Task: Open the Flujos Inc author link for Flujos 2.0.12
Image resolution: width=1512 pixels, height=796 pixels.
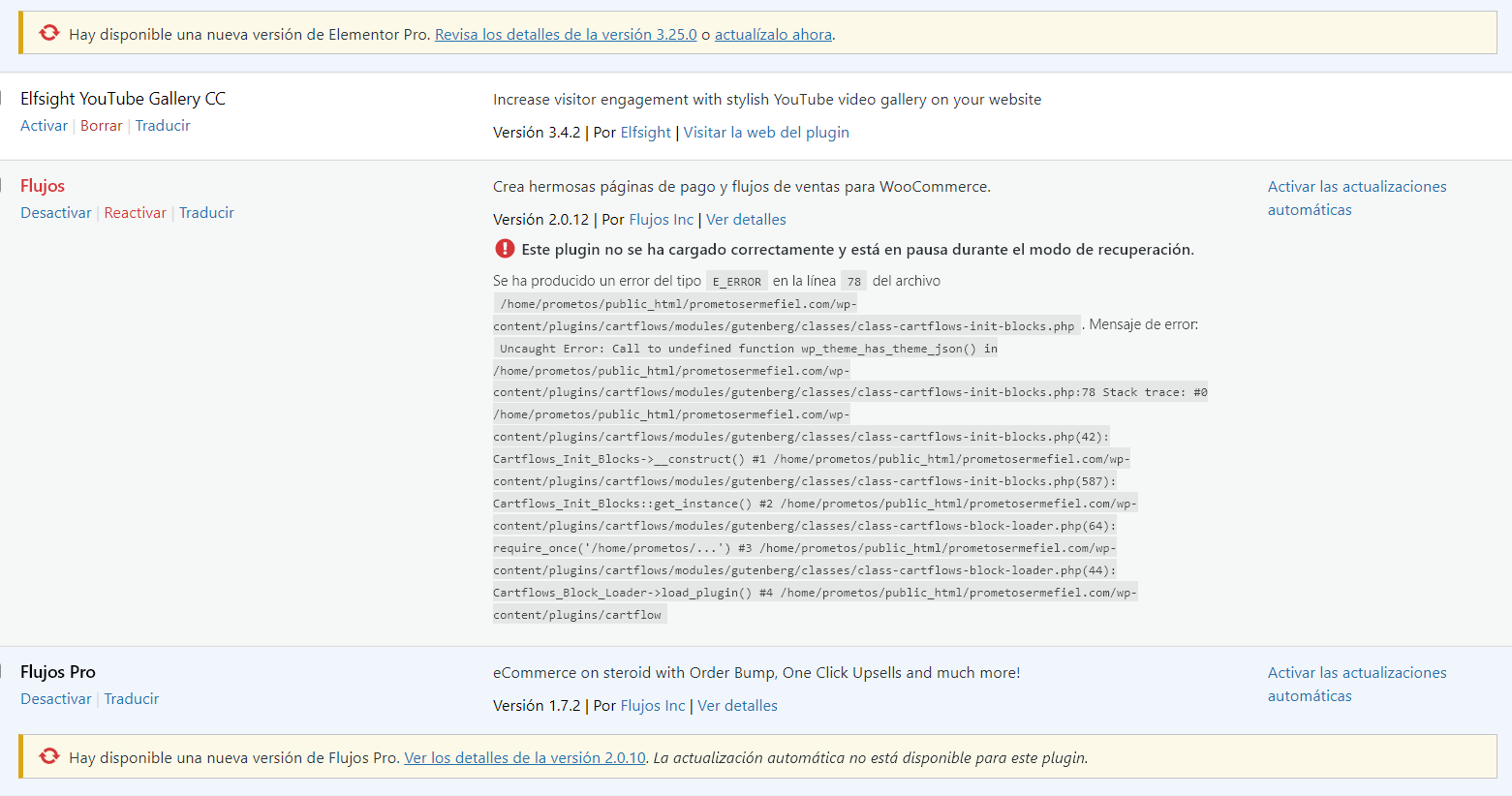Action: (662, 219)
